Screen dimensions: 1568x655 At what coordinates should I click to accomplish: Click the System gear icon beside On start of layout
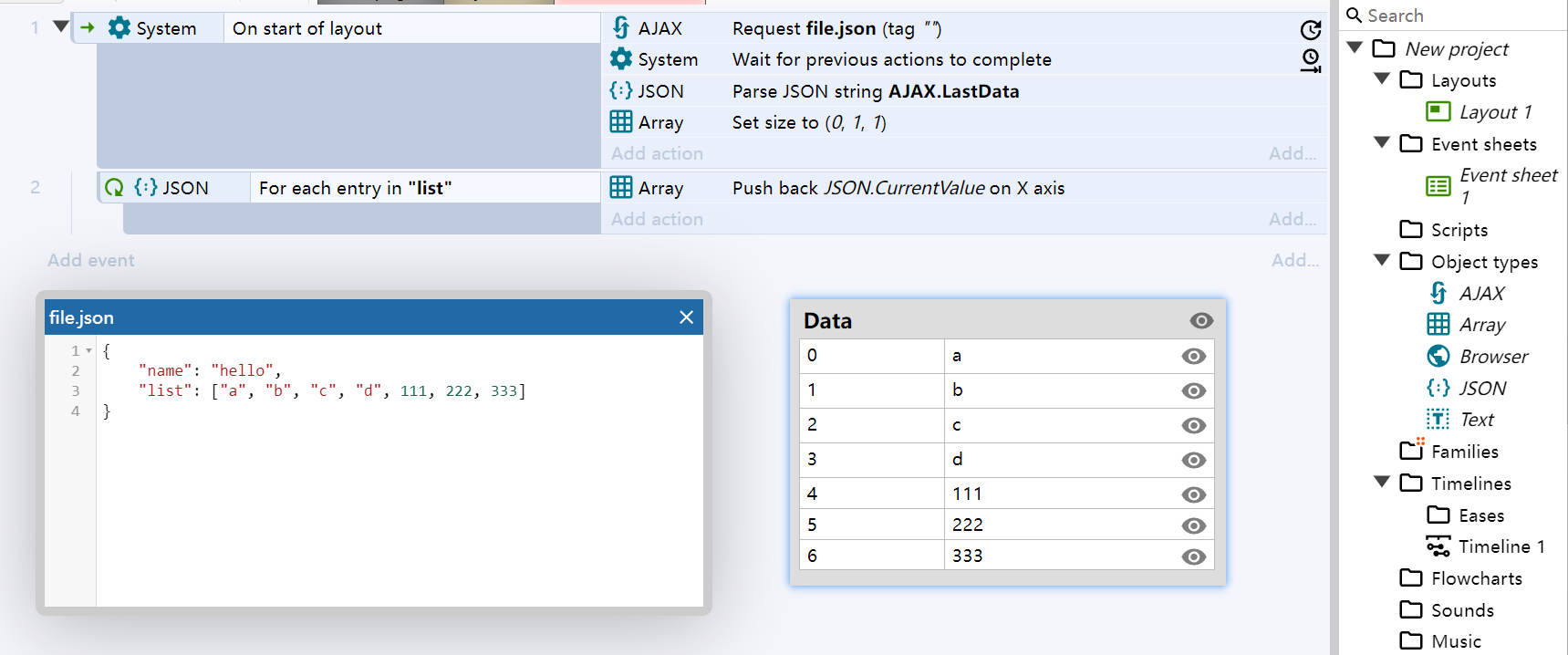point(119,27)
